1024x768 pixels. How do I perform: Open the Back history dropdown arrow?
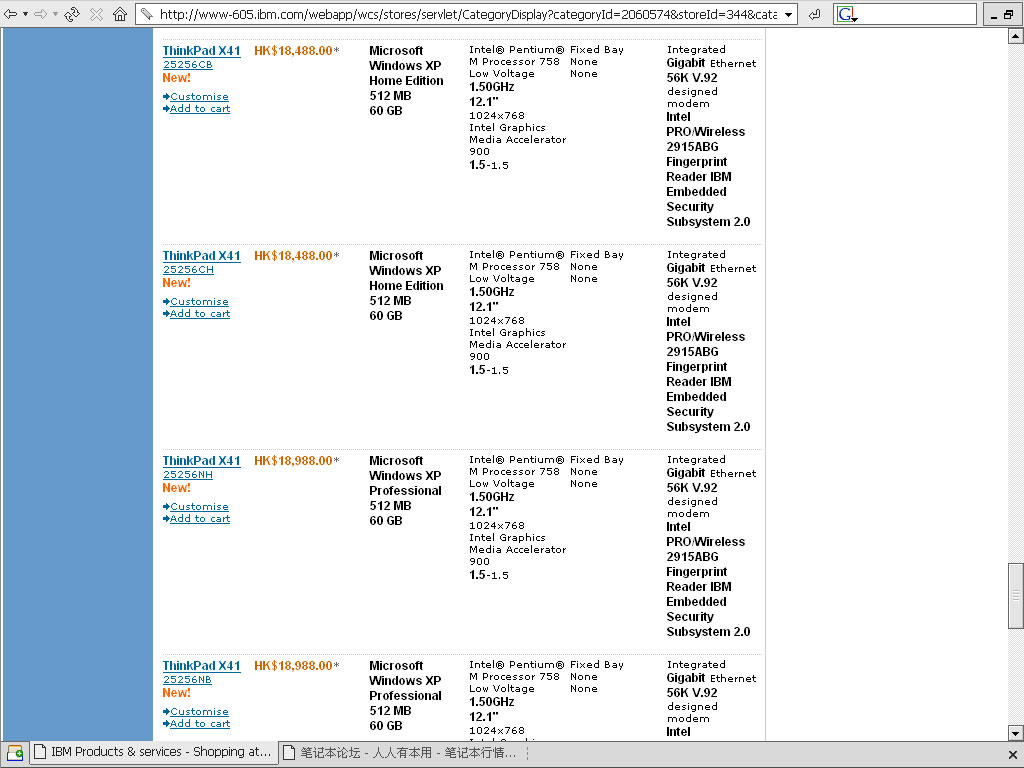pos(25,14)
